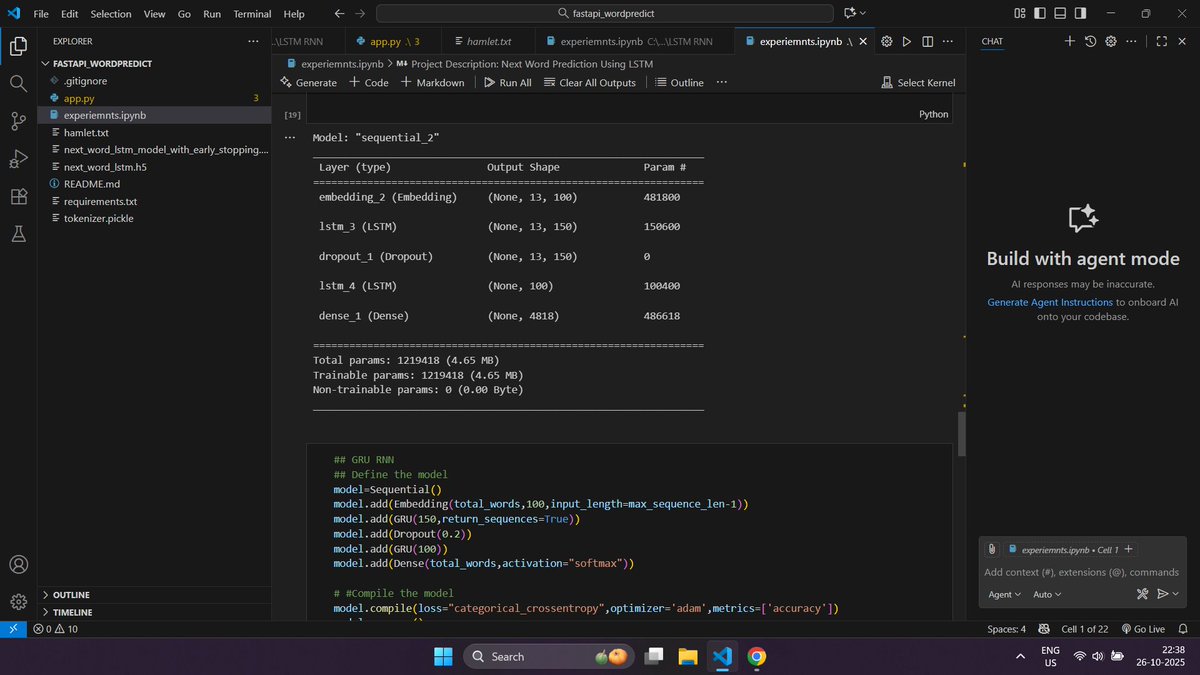
Task: Open the Customize Layout icon
Action: pyautogui.click(x=1020, y=14)
